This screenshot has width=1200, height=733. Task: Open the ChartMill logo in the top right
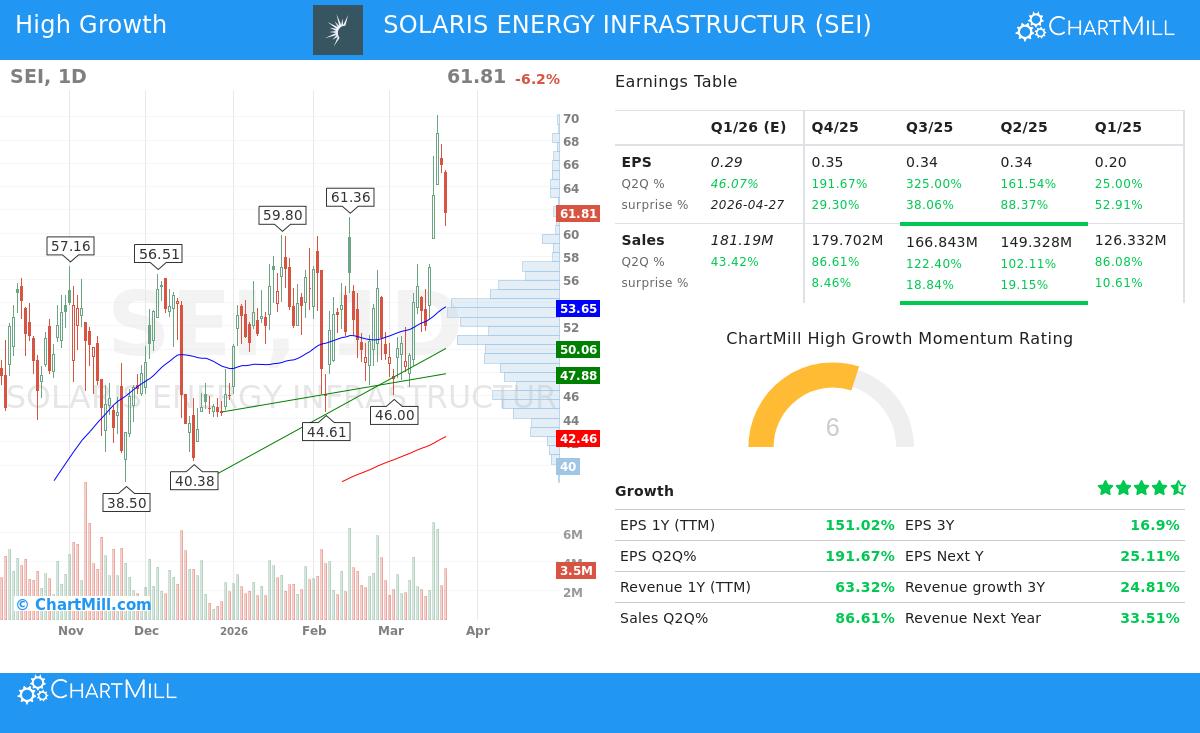pyautogui.click(x=1094, y=27)
